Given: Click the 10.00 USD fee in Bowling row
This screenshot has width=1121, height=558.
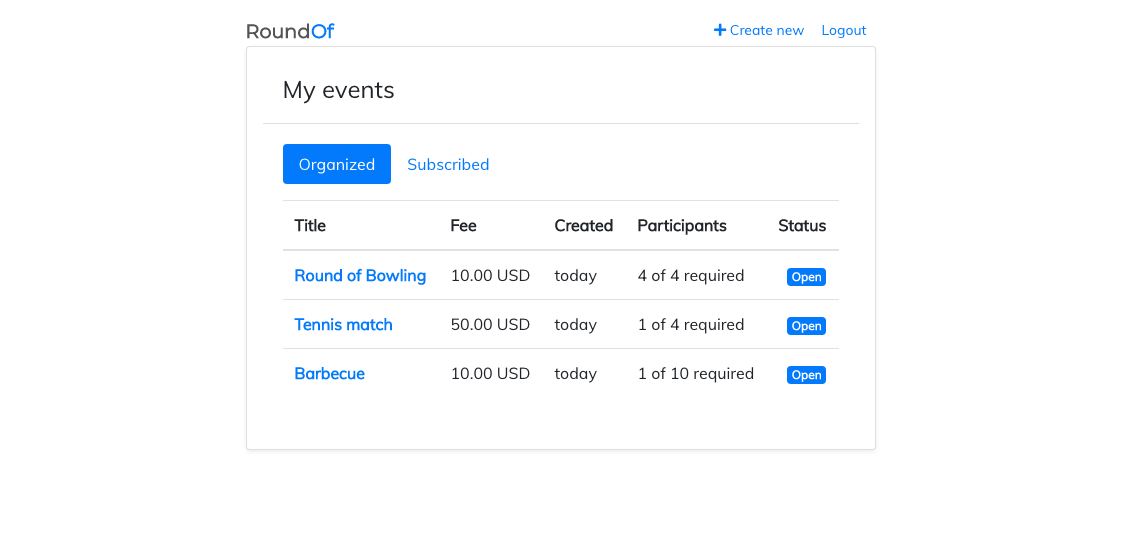Looking at the screenshot, I should click(x=490, y=276).
